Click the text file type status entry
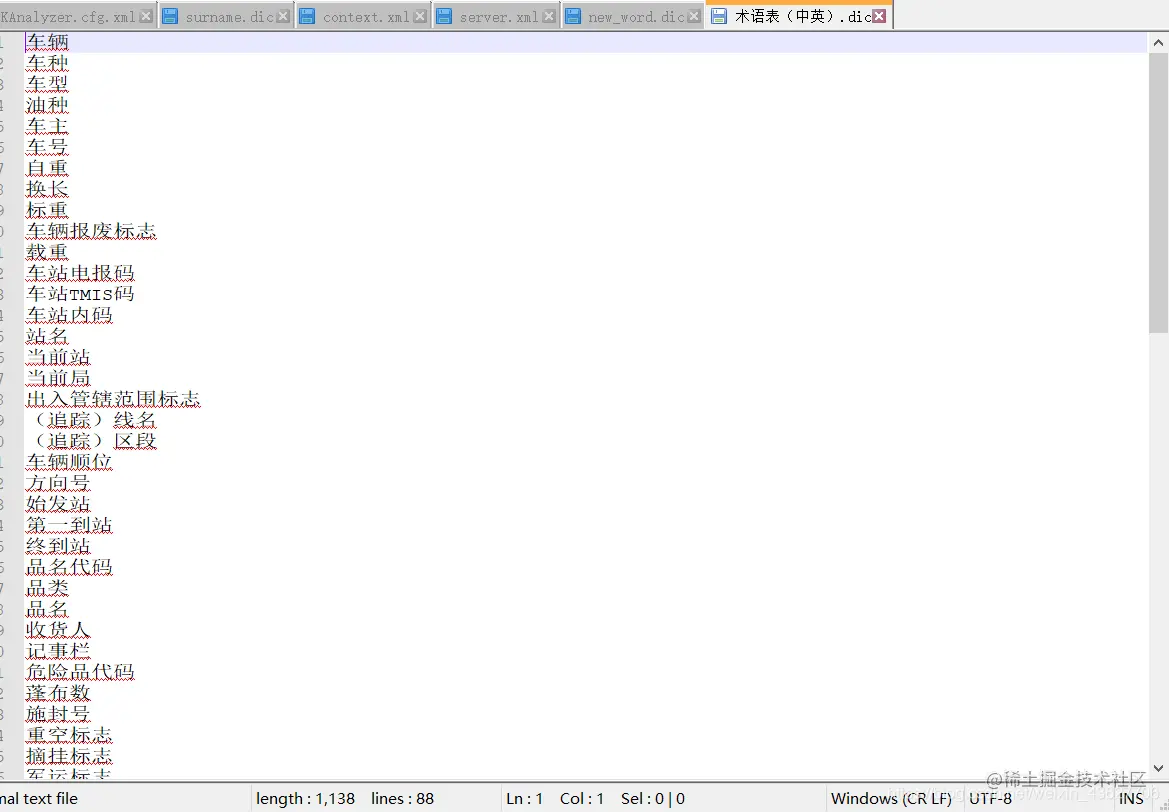This screenshot has width=1169, height=812. [x=39, y=799]
